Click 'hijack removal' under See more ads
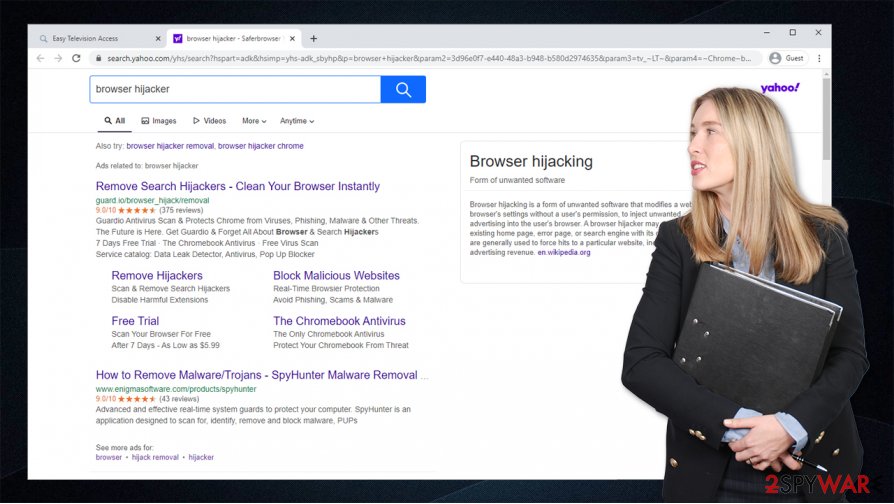Image resolution: width=894 pixels, height=504 pixels. (155, 457)
